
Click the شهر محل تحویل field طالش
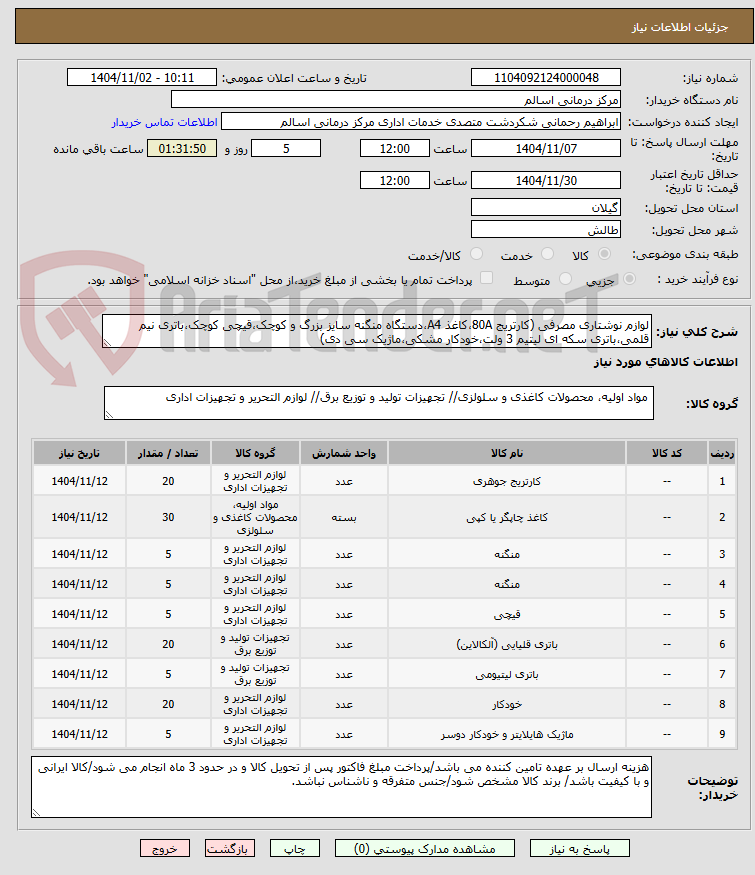(x=546, y=229)
